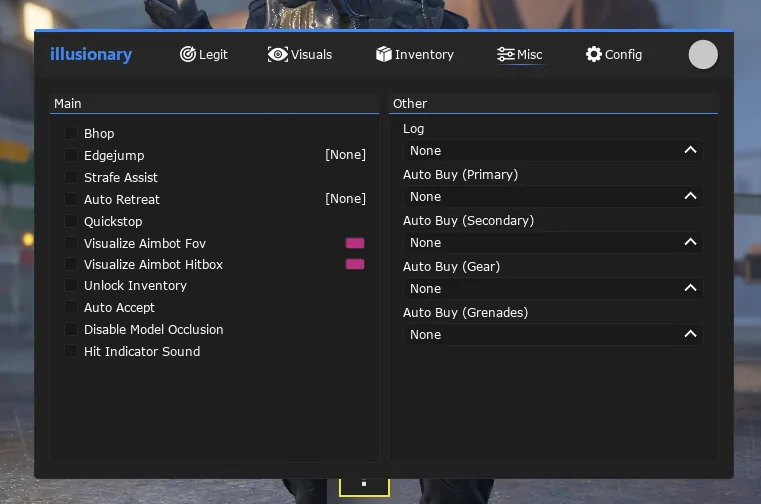The image size is (761, 504).
Task: Click the Config gear icon
Action: (594, 54)
